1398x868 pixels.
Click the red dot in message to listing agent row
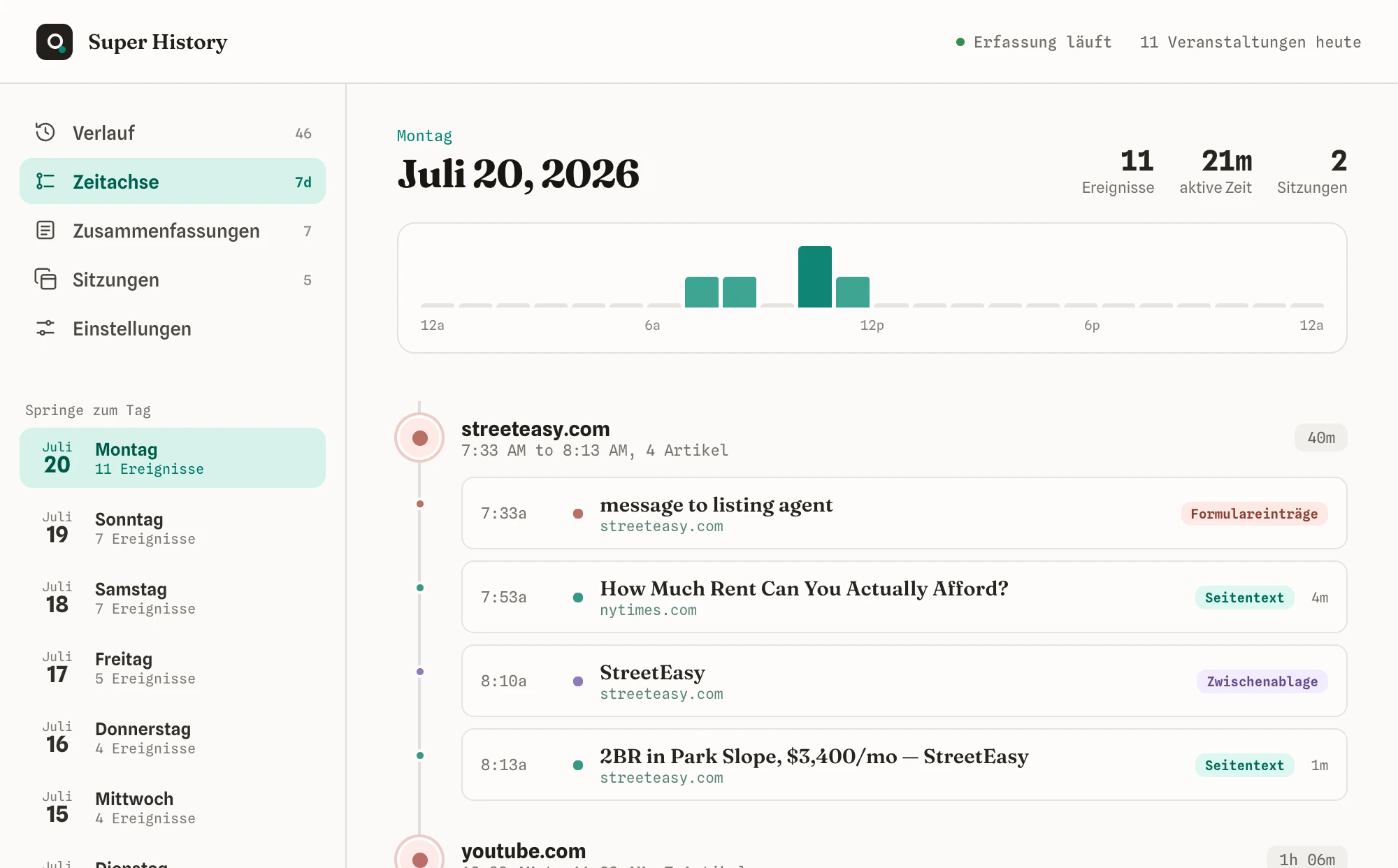point(578,514)
